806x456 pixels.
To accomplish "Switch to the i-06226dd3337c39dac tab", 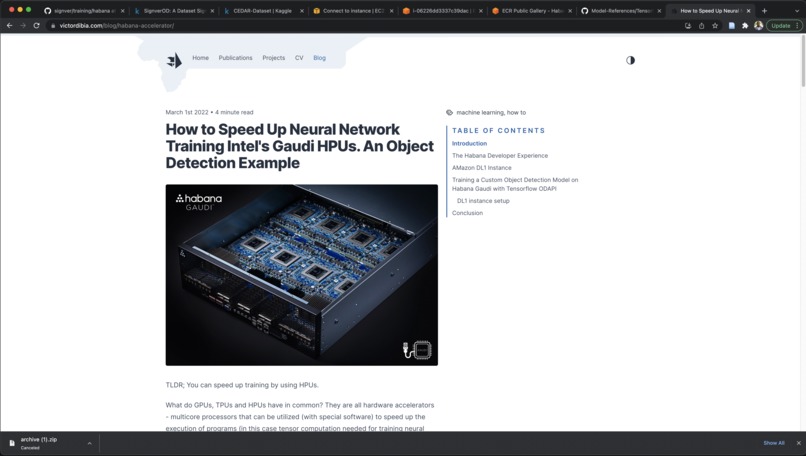I will (442, 10).
